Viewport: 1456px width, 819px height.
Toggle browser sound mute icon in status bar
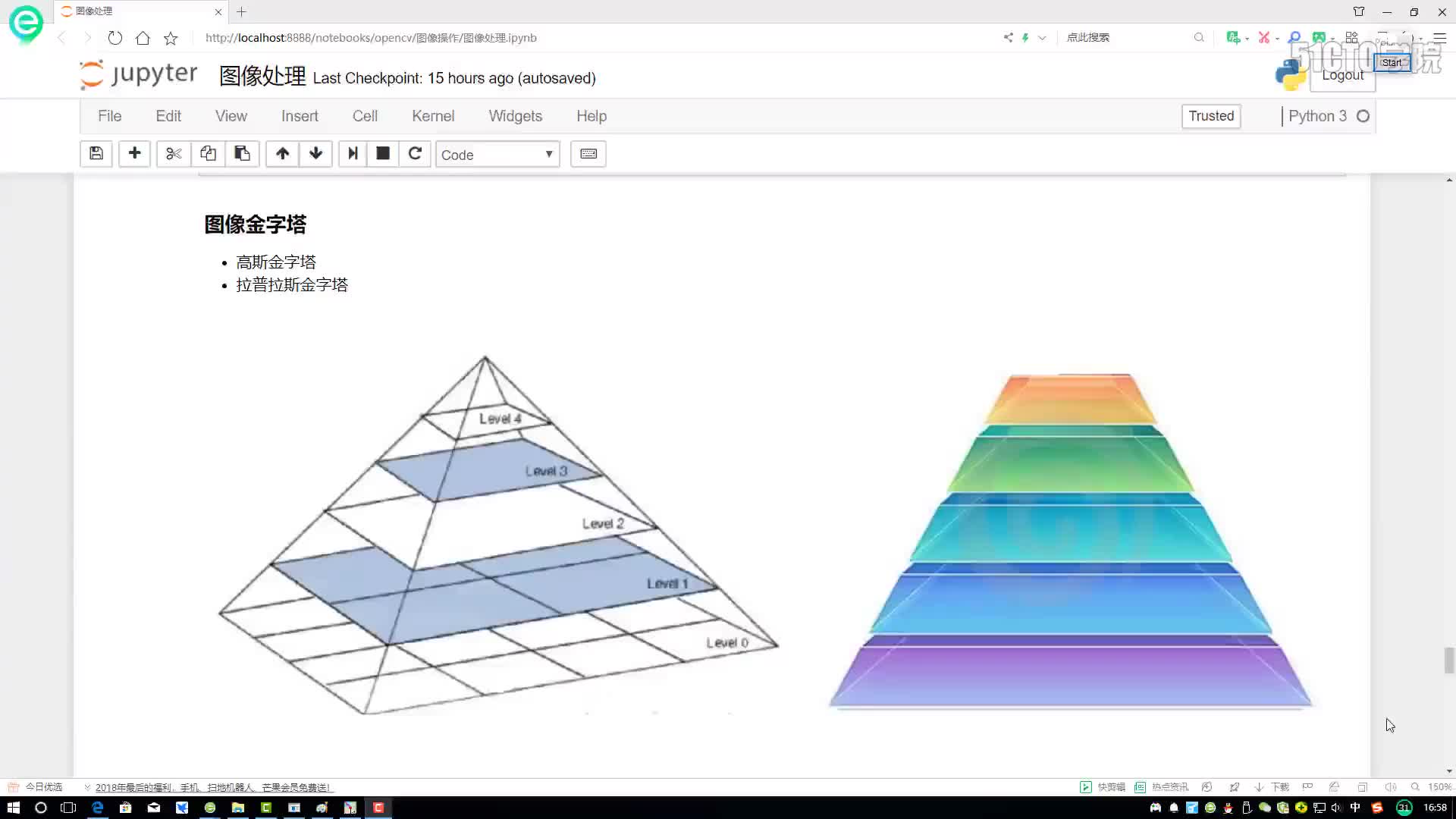[x=1390, y=787]
